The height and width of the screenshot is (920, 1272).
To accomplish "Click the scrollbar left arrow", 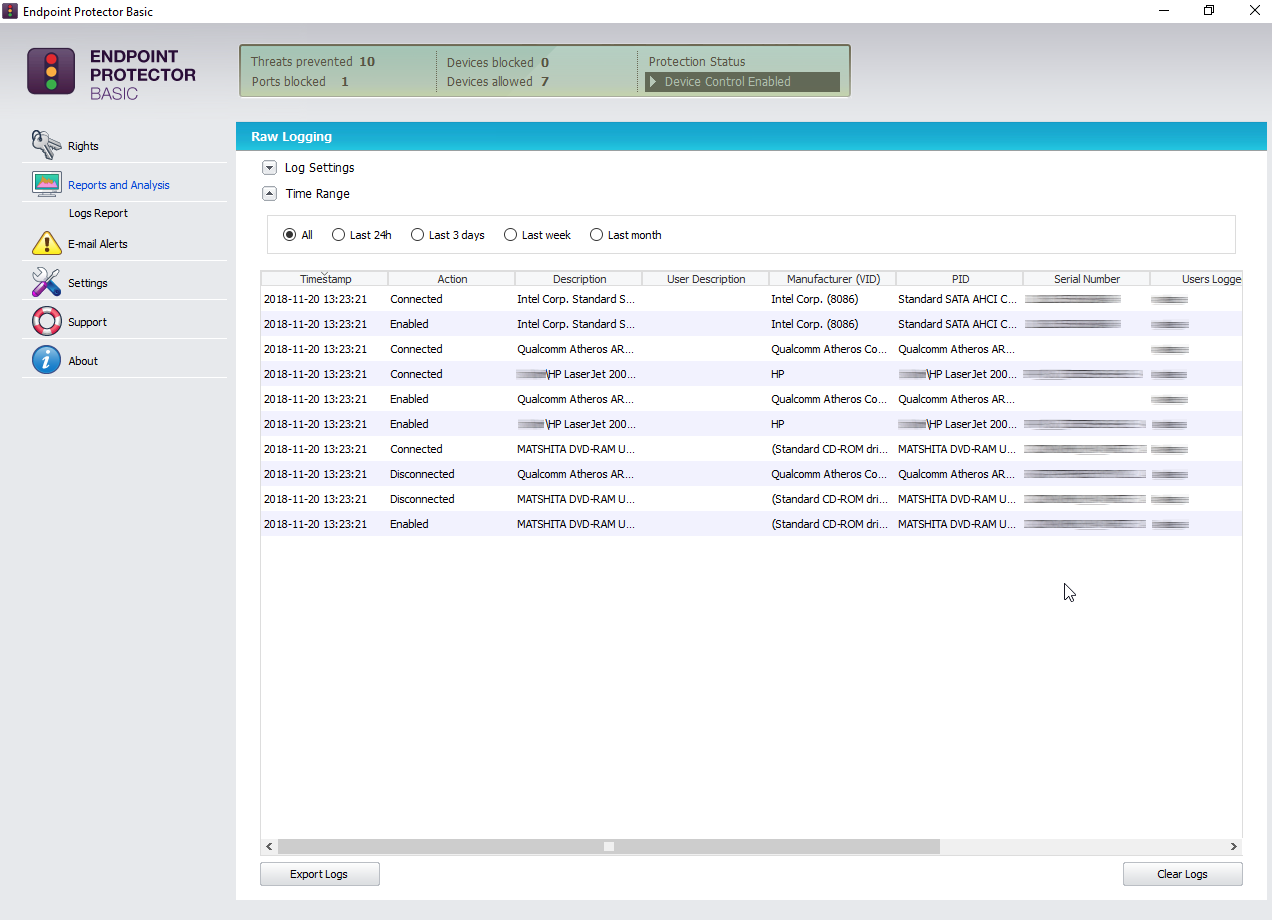I will click(269, 846).
